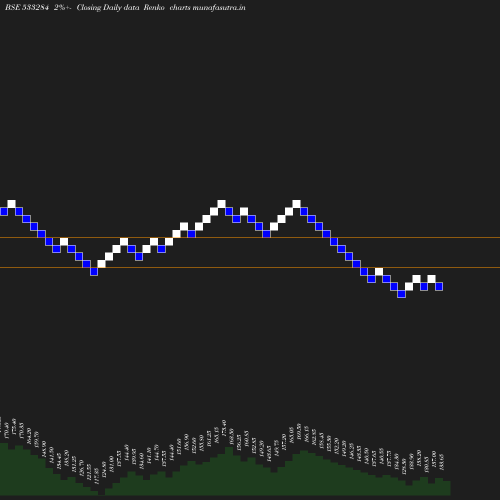
Task: Click the '173.40' peak price label
Action: (x=224, y=427)
